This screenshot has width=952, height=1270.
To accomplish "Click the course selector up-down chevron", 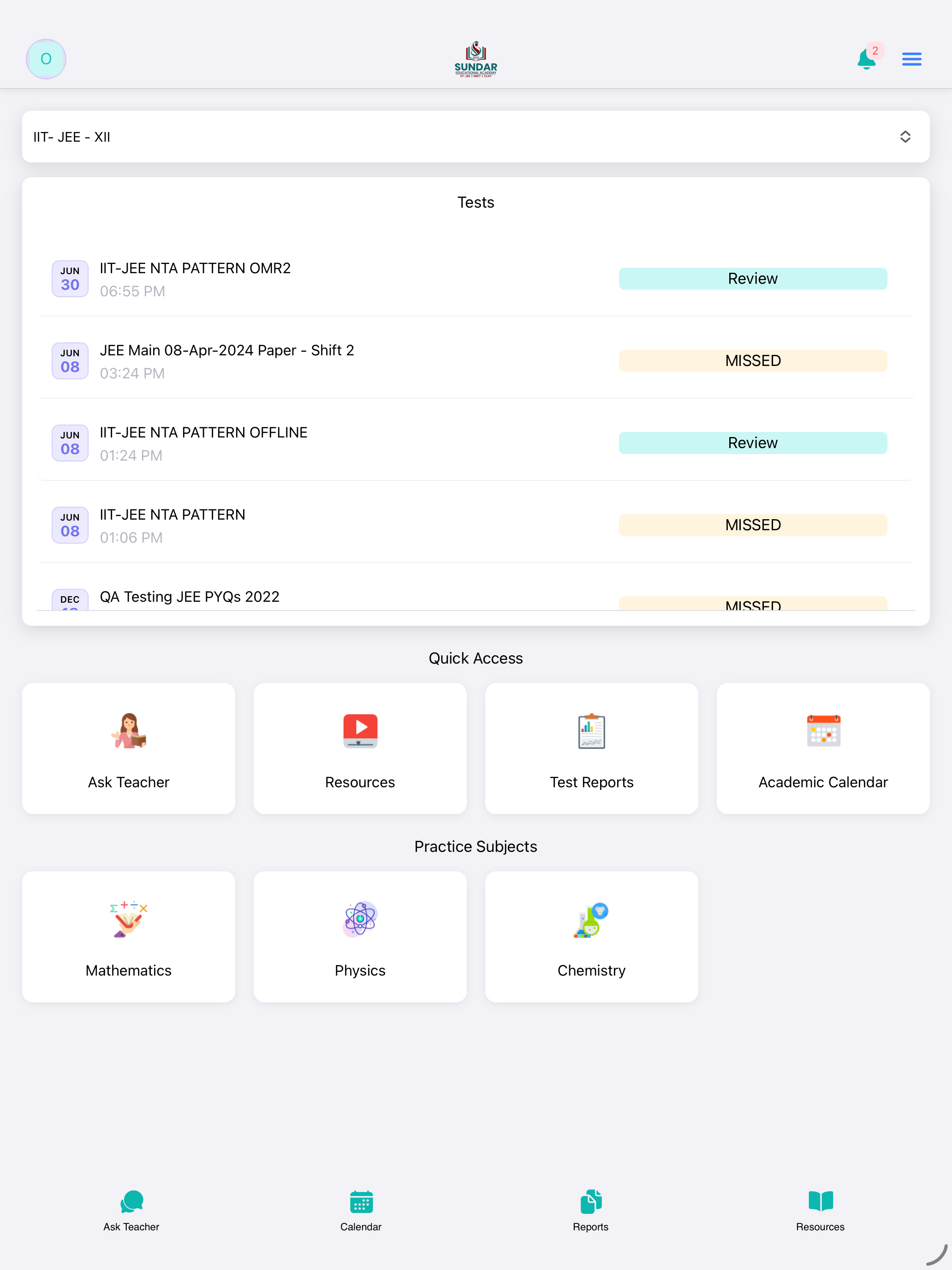I will click(905, 137).
